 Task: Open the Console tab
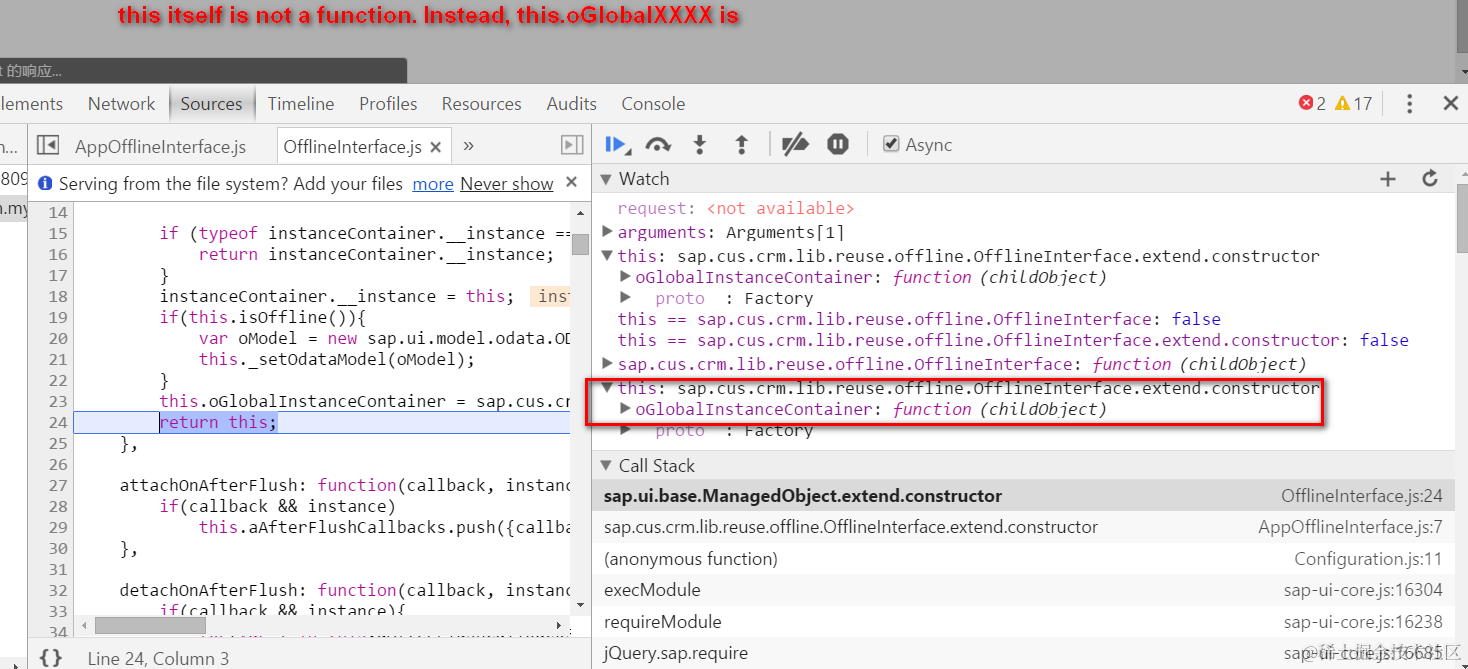coord(653,104)
